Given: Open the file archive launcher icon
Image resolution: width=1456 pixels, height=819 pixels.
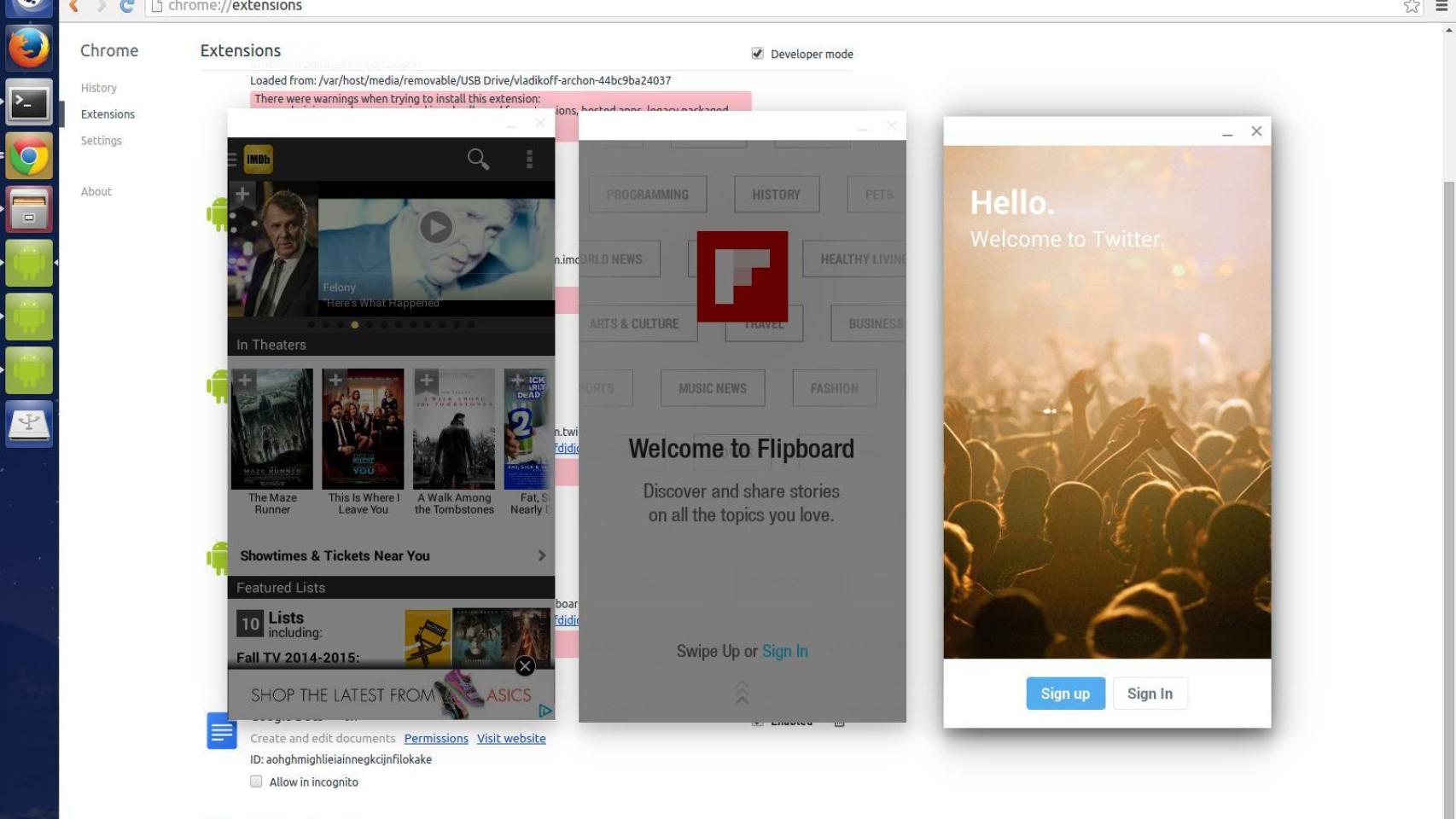Looking at the screenshot, I should [x=29, y=210].
